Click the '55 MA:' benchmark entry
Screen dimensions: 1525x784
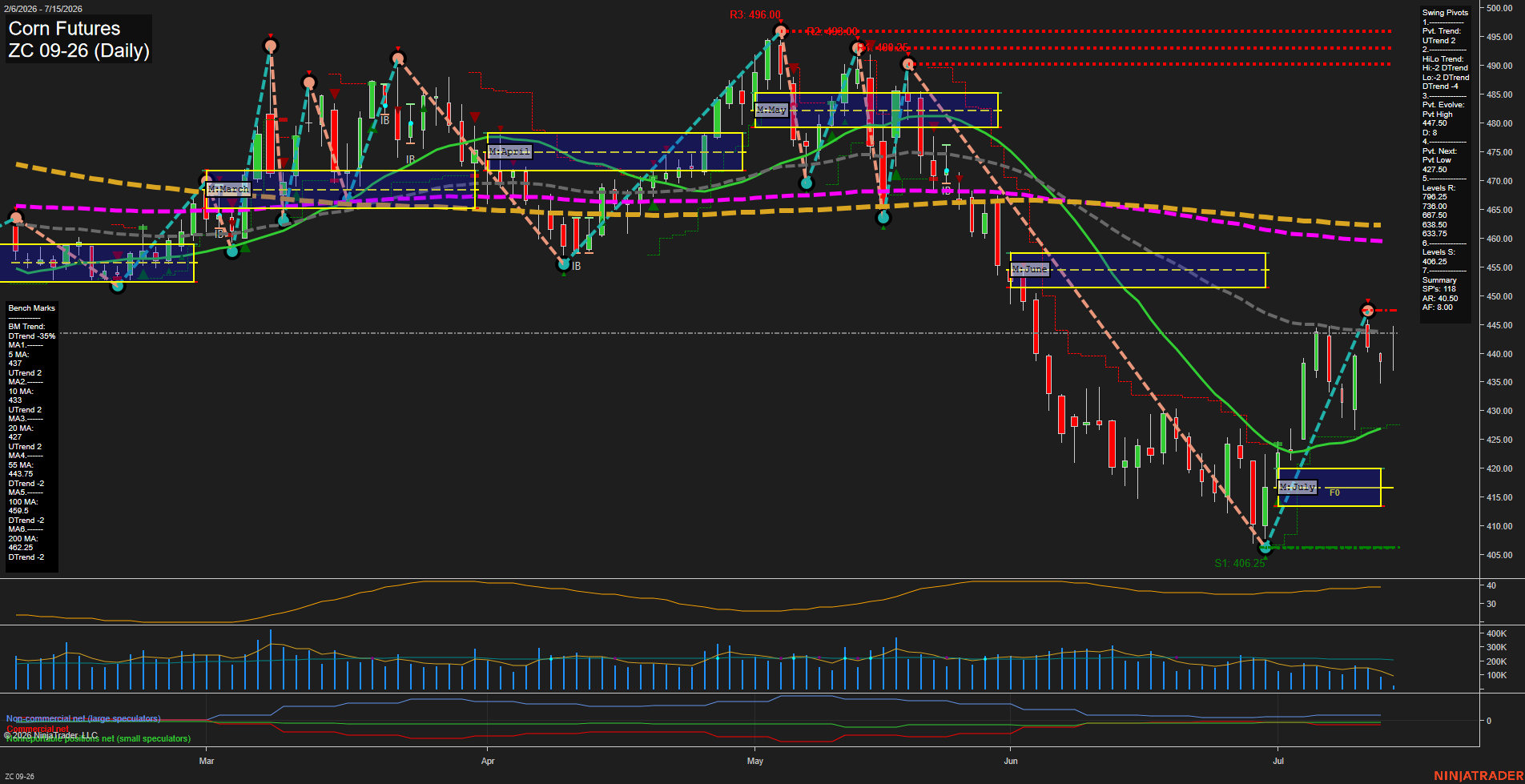pos(21,465)
